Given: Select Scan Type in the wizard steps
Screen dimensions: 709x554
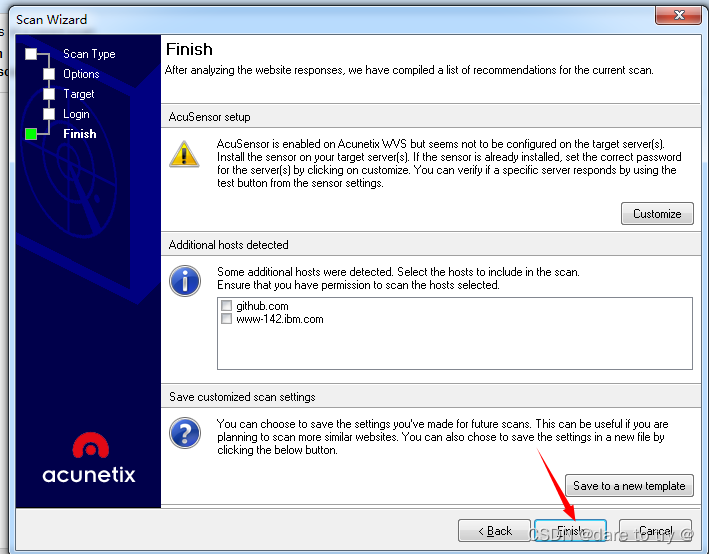Looking at the screenshot, I should click(89, 54).
